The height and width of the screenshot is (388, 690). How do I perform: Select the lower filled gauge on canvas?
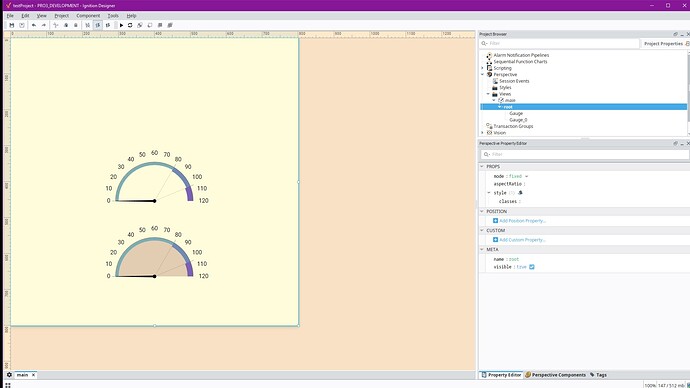[157, 253]
